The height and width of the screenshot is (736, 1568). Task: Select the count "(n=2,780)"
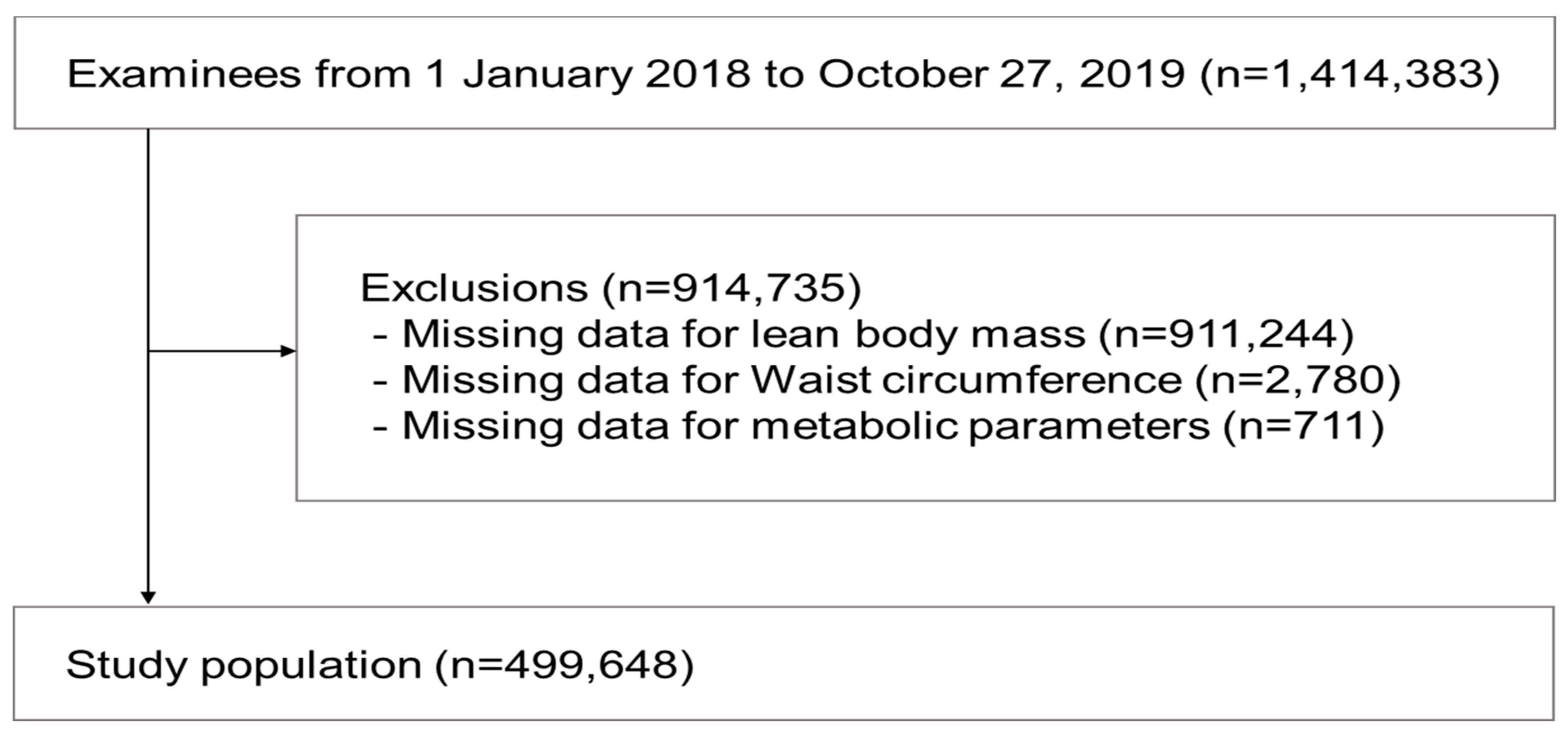(1297, 380)
